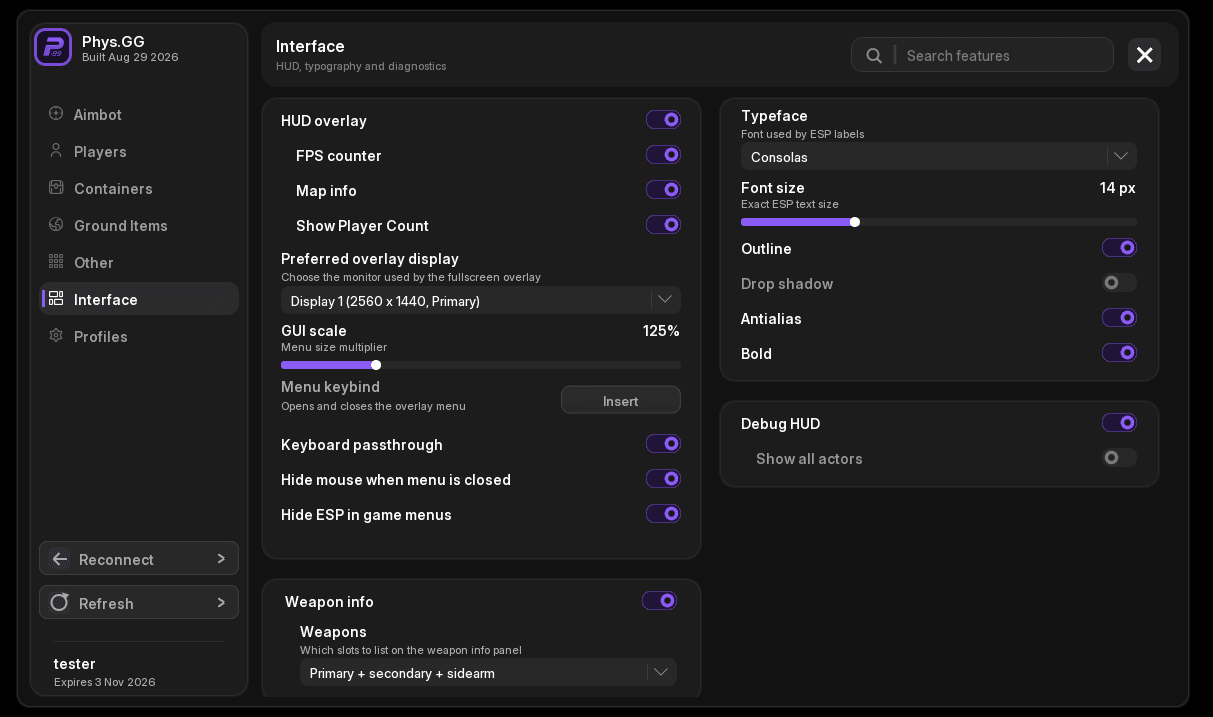The height and width of the screenshot is (717, 1213).
Task: Switch off Keyboard passthrough
Action: pos(663,444)
